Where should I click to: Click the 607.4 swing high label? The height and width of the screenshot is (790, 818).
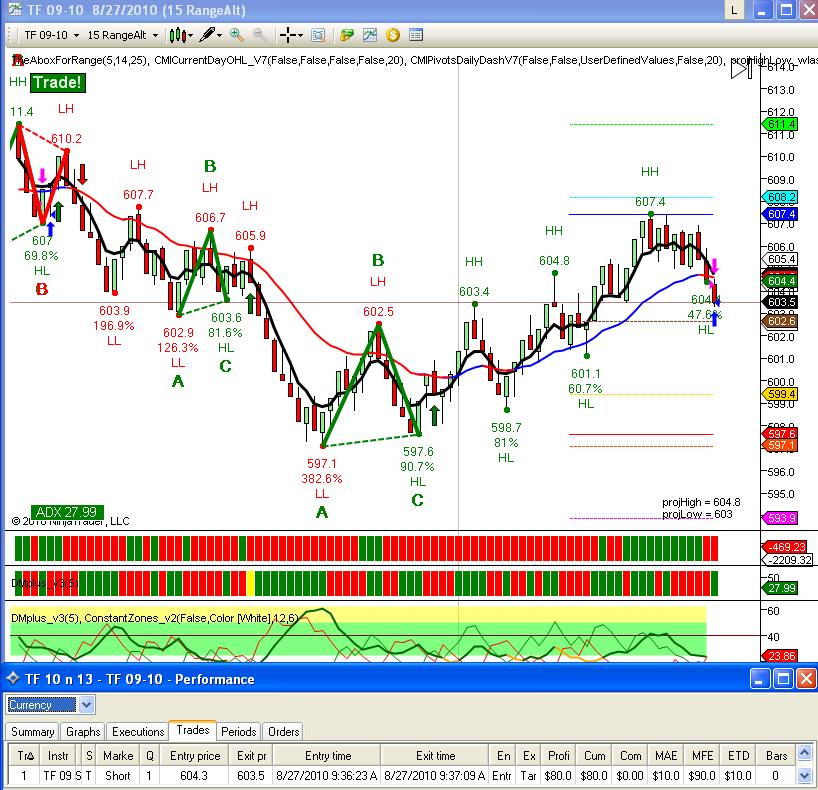coord(650,201)
